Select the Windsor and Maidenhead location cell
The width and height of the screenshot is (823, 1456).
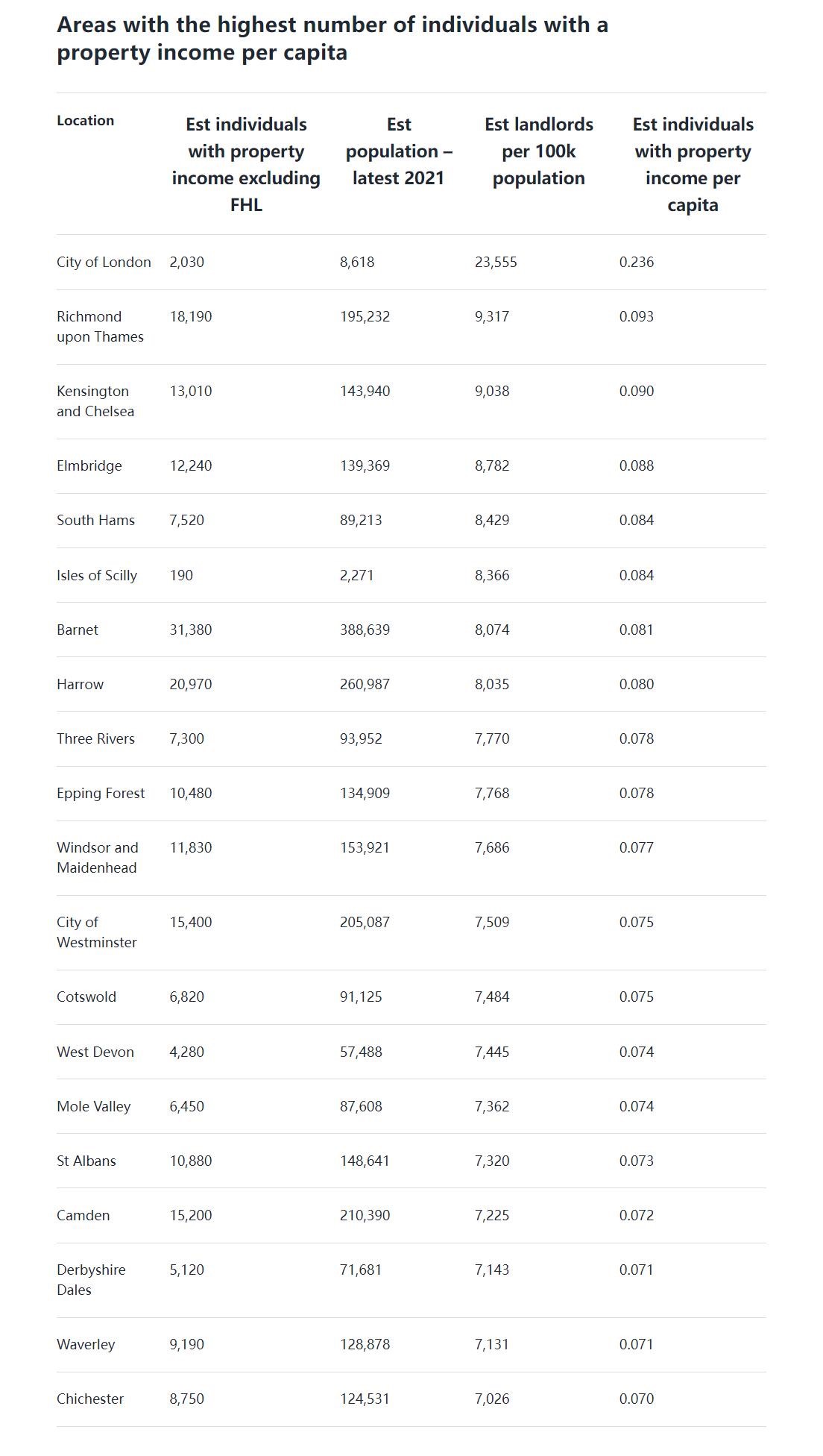[97, 858]
